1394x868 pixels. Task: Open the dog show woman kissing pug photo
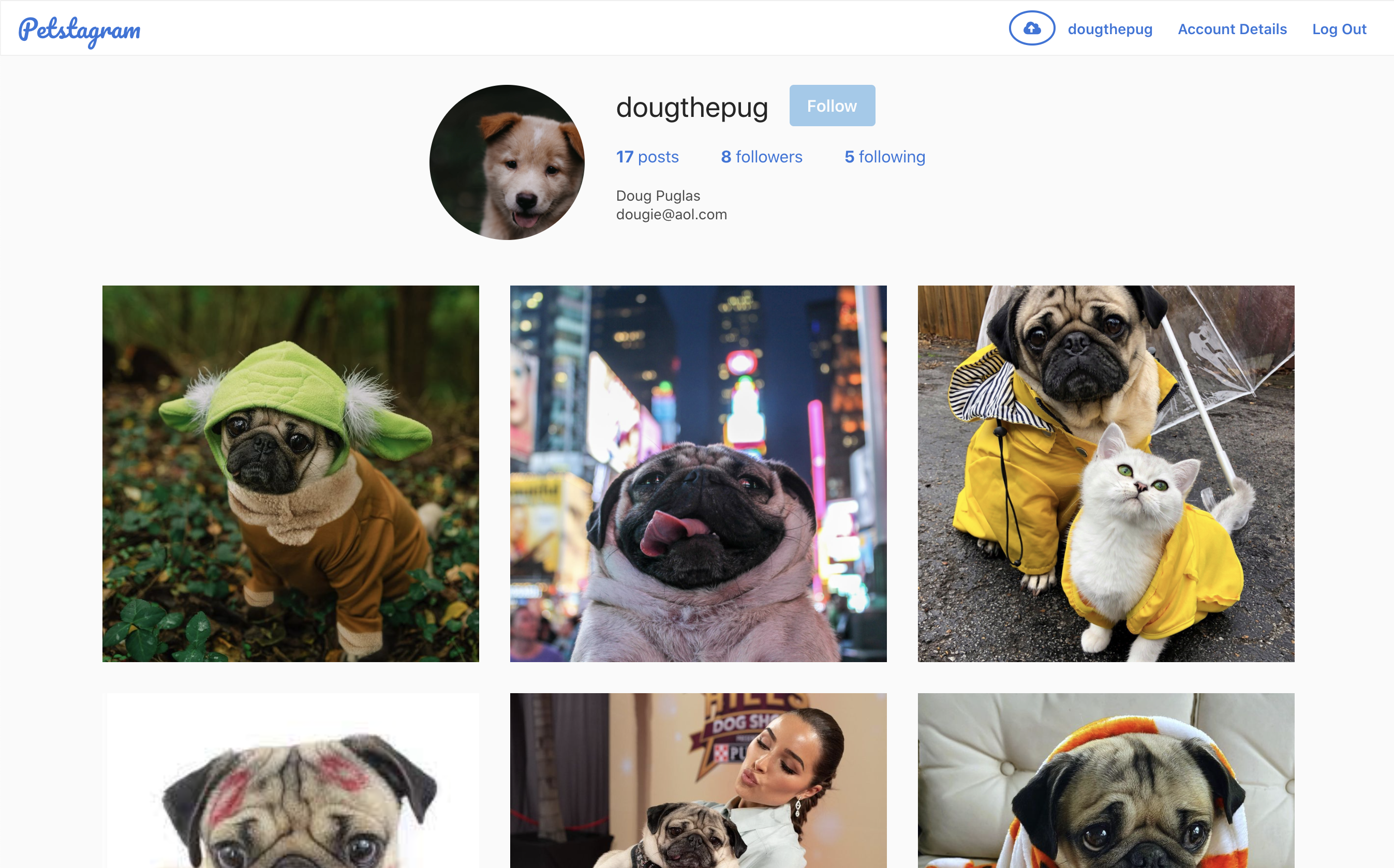pos(698,781)
